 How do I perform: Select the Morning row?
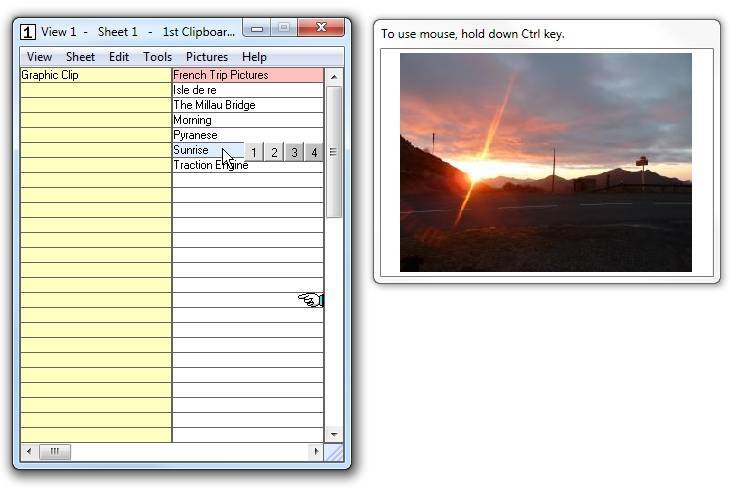[x=248, y=120]
